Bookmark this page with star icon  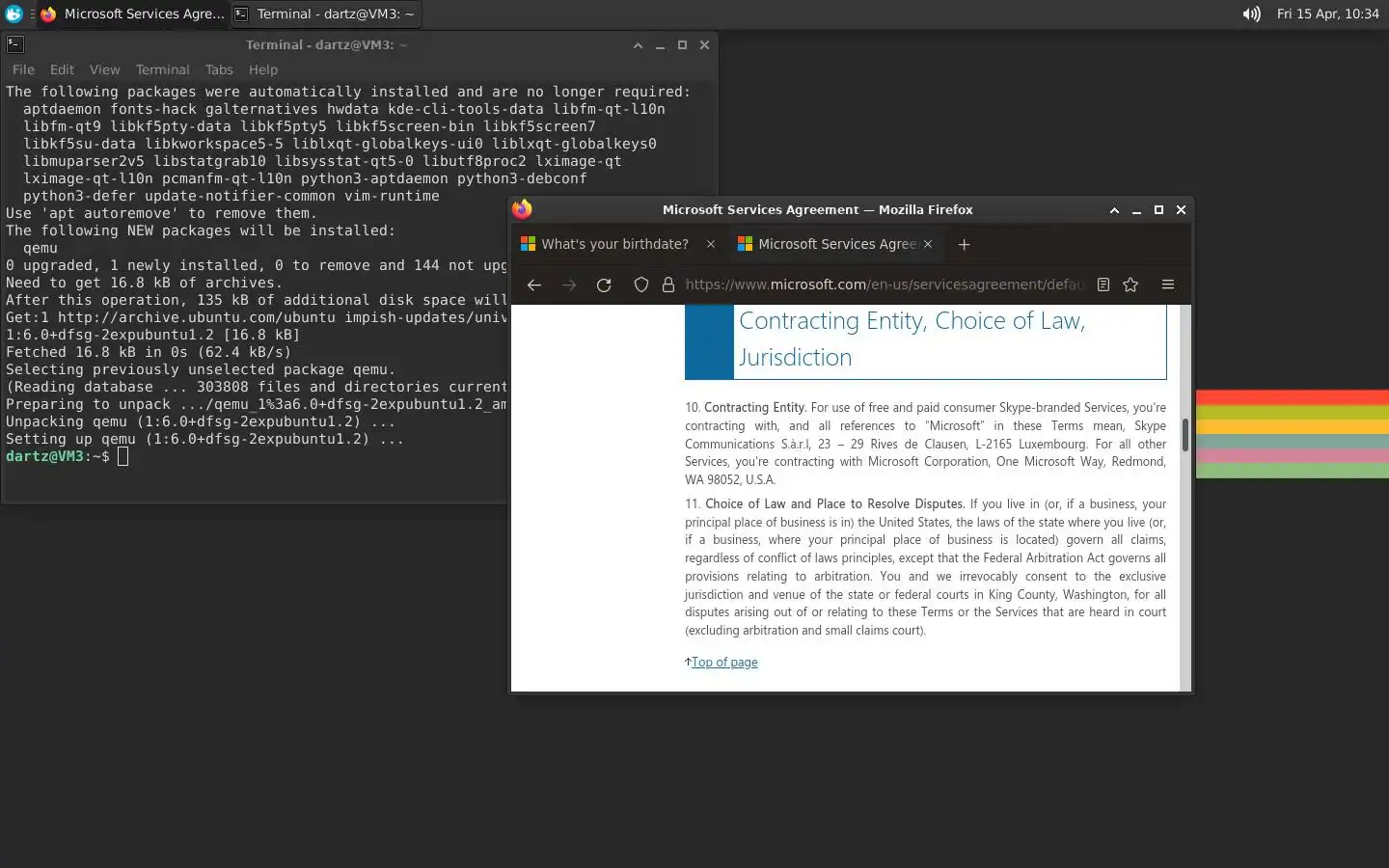pyautogui.click(x=1130, y=285)
